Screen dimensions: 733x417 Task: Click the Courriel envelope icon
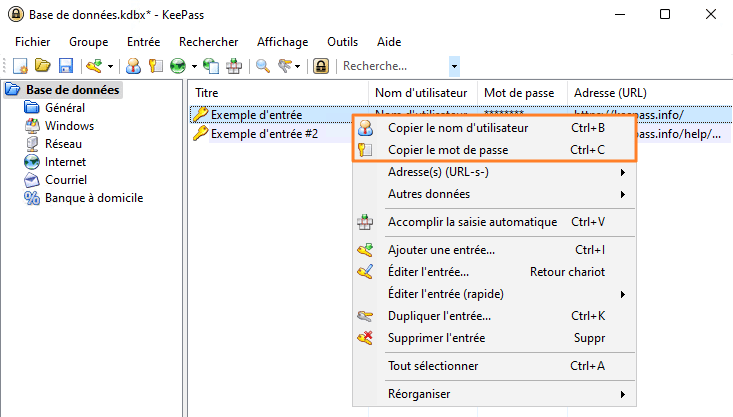[x=32, y=180]
